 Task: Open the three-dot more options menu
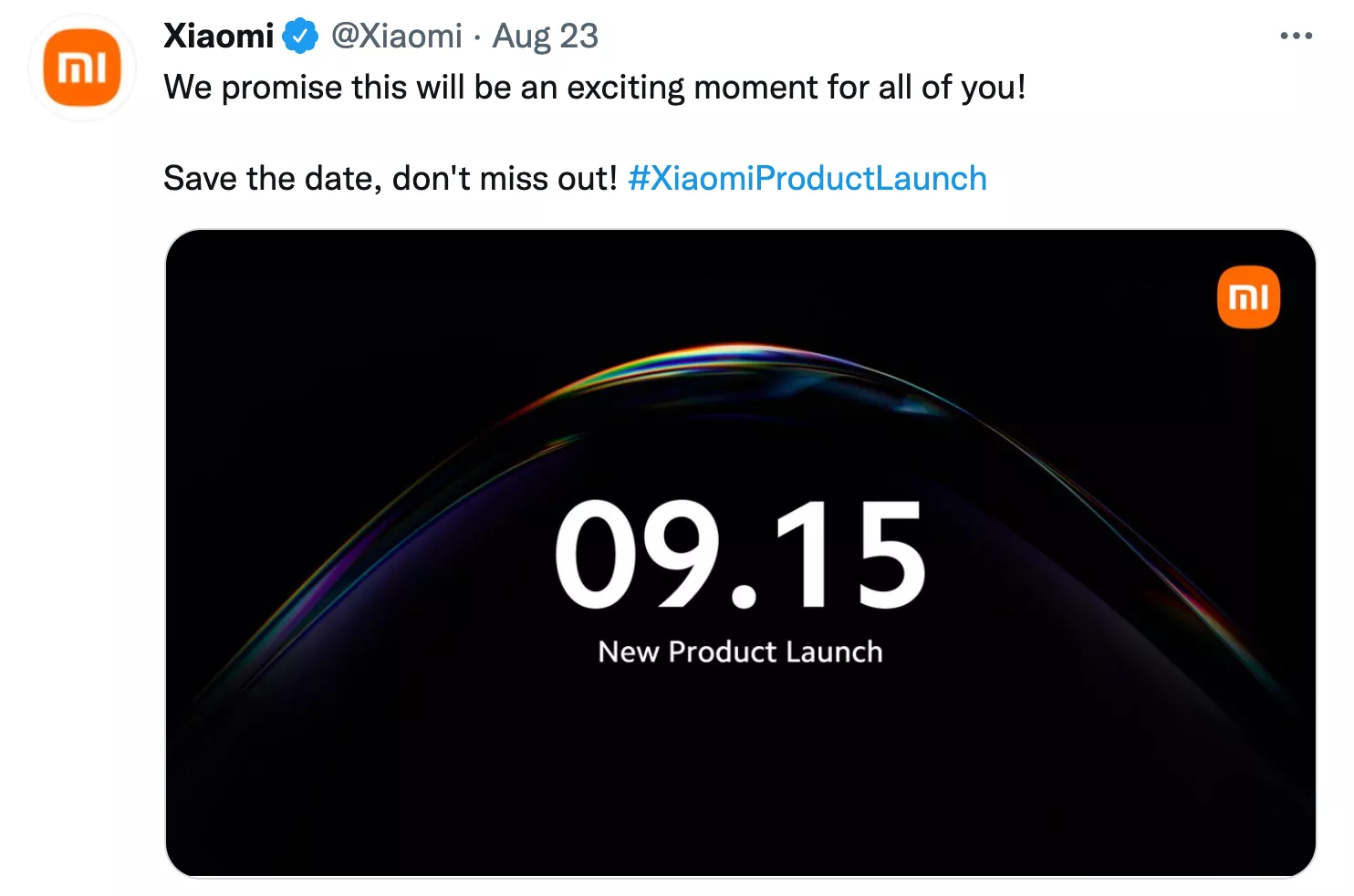tap(1296, 36)
